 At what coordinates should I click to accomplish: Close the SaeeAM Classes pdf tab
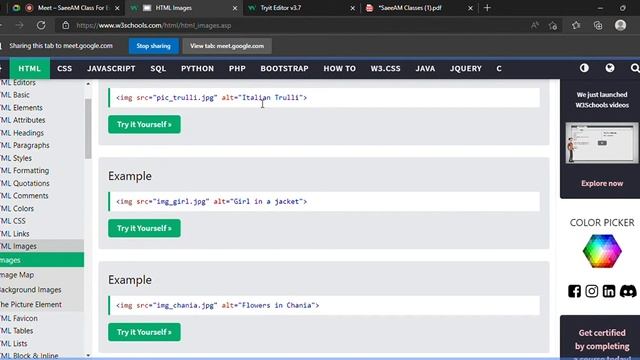point(470,8)
